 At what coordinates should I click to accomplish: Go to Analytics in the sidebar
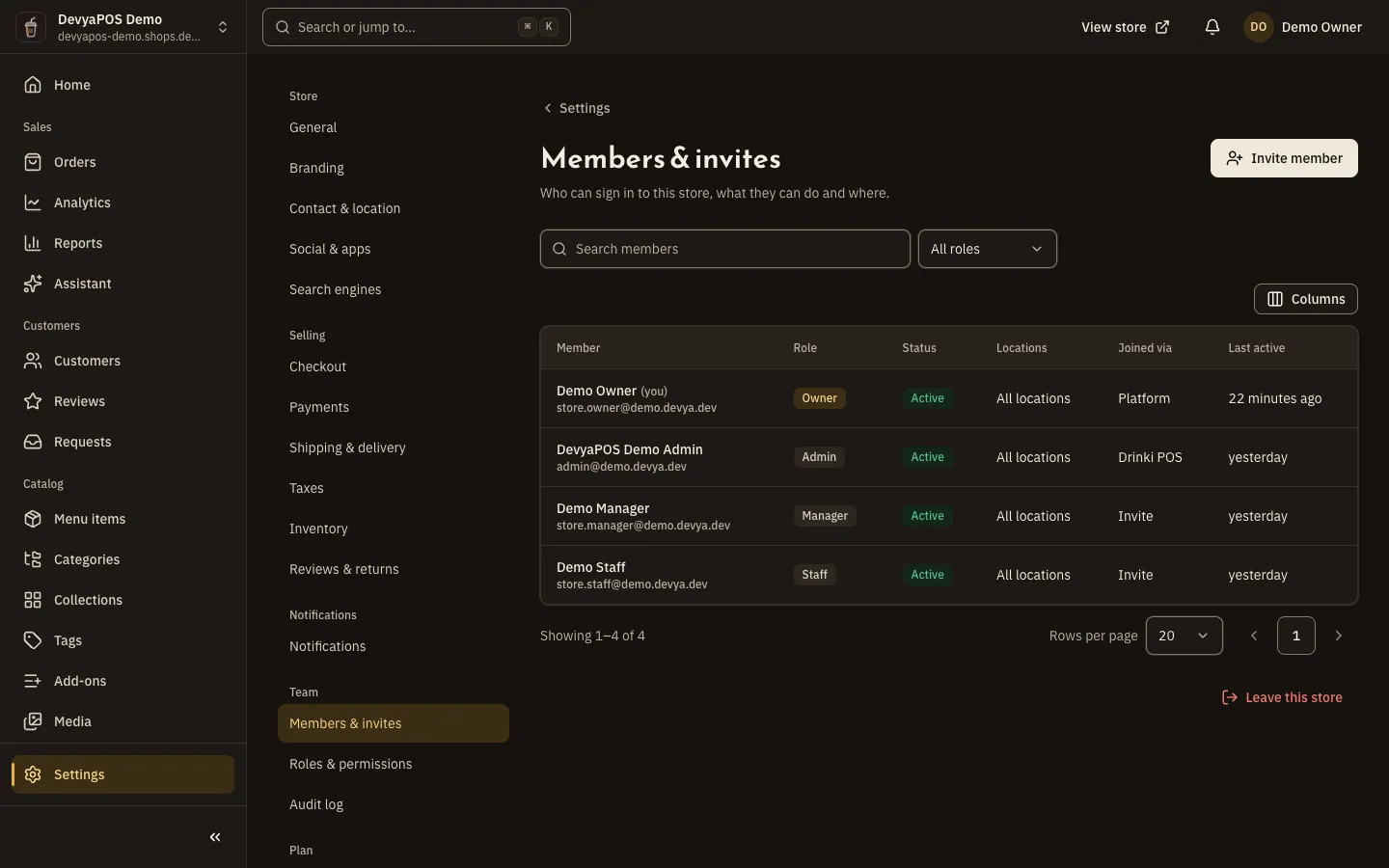click(123, 203)
